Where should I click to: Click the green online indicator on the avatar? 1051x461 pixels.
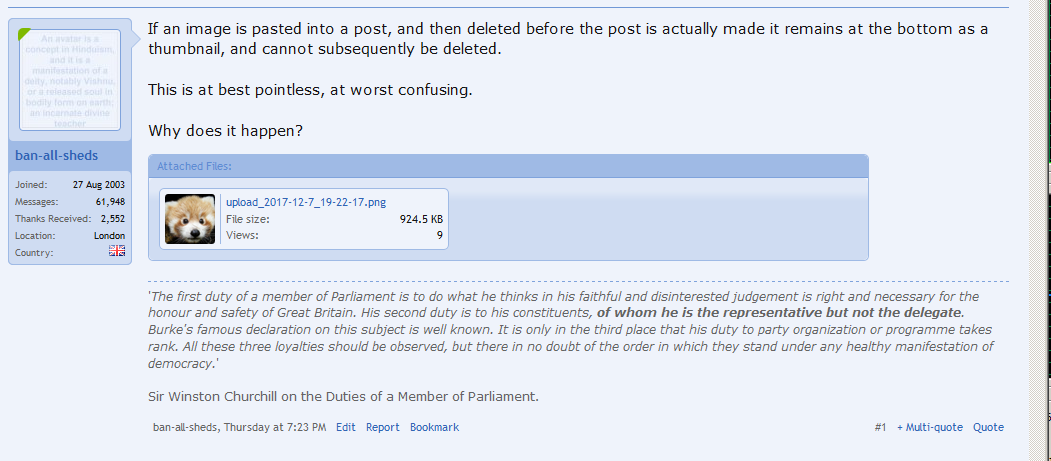[25, 34]
